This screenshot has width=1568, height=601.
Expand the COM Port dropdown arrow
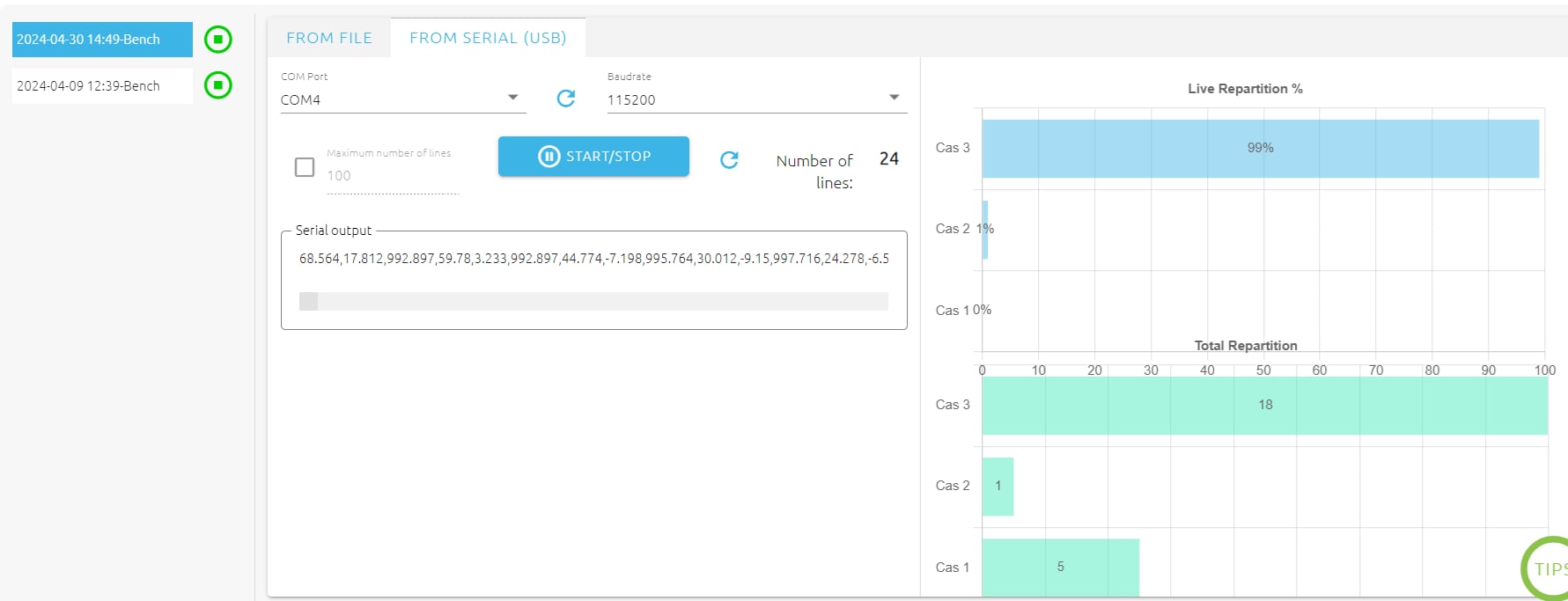click(513, 98)
